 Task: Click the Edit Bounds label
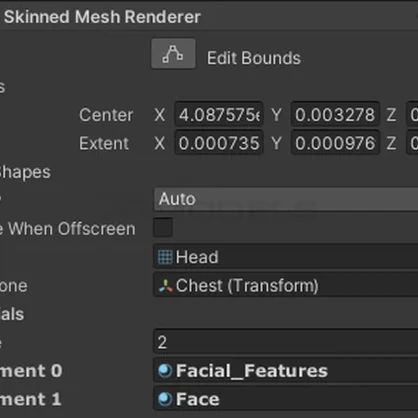(254, 58)
